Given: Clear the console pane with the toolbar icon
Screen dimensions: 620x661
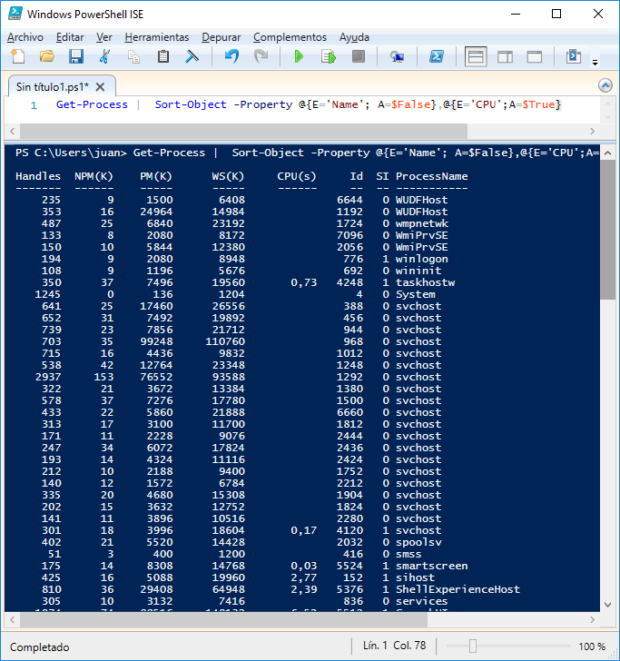Looking at the screenshot, I should (192, 57).
